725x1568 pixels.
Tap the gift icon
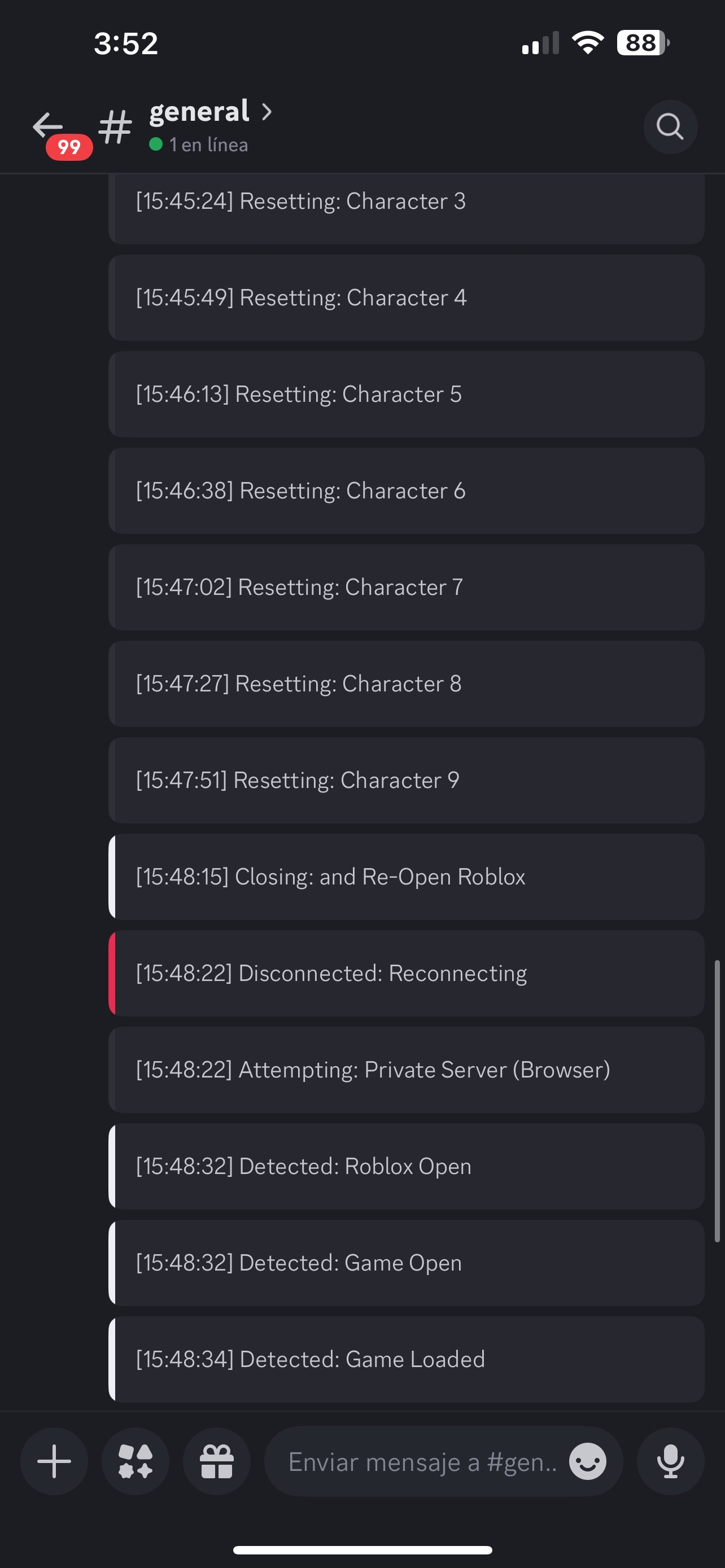[x=217, y=1461]
